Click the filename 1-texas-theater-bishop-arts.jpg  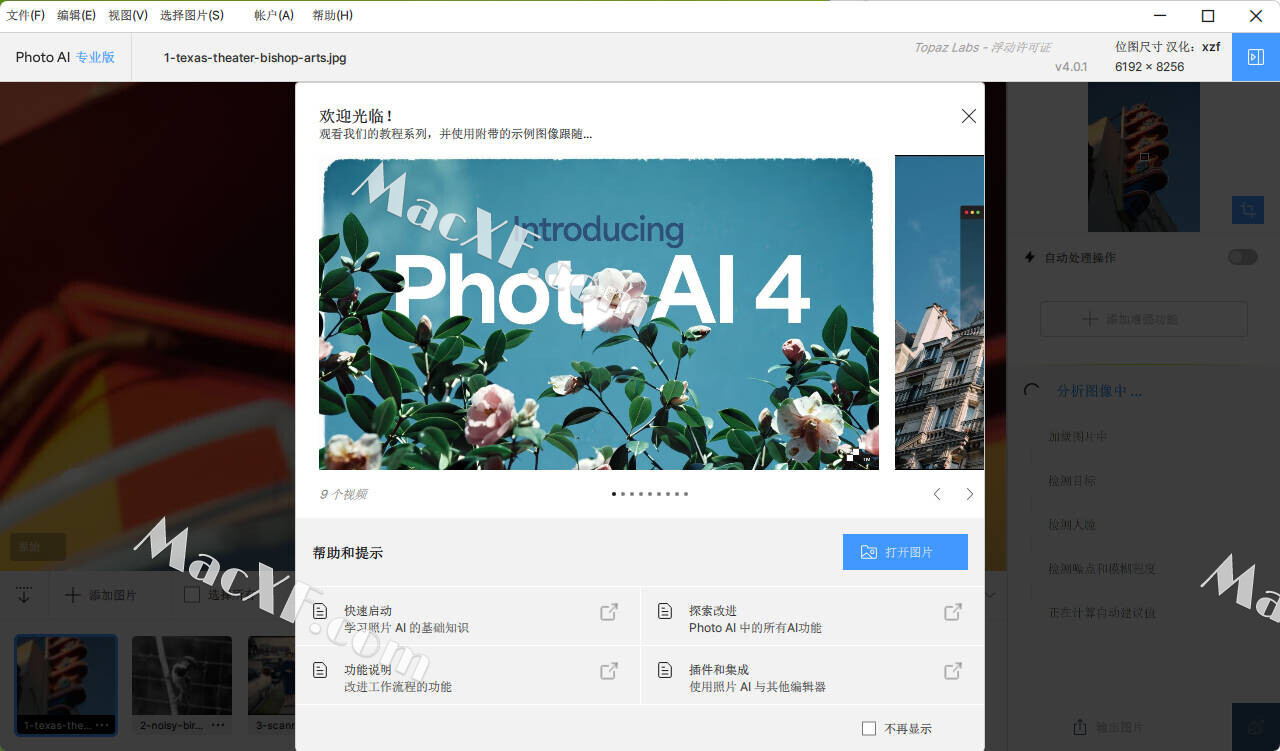pos(255,58)
